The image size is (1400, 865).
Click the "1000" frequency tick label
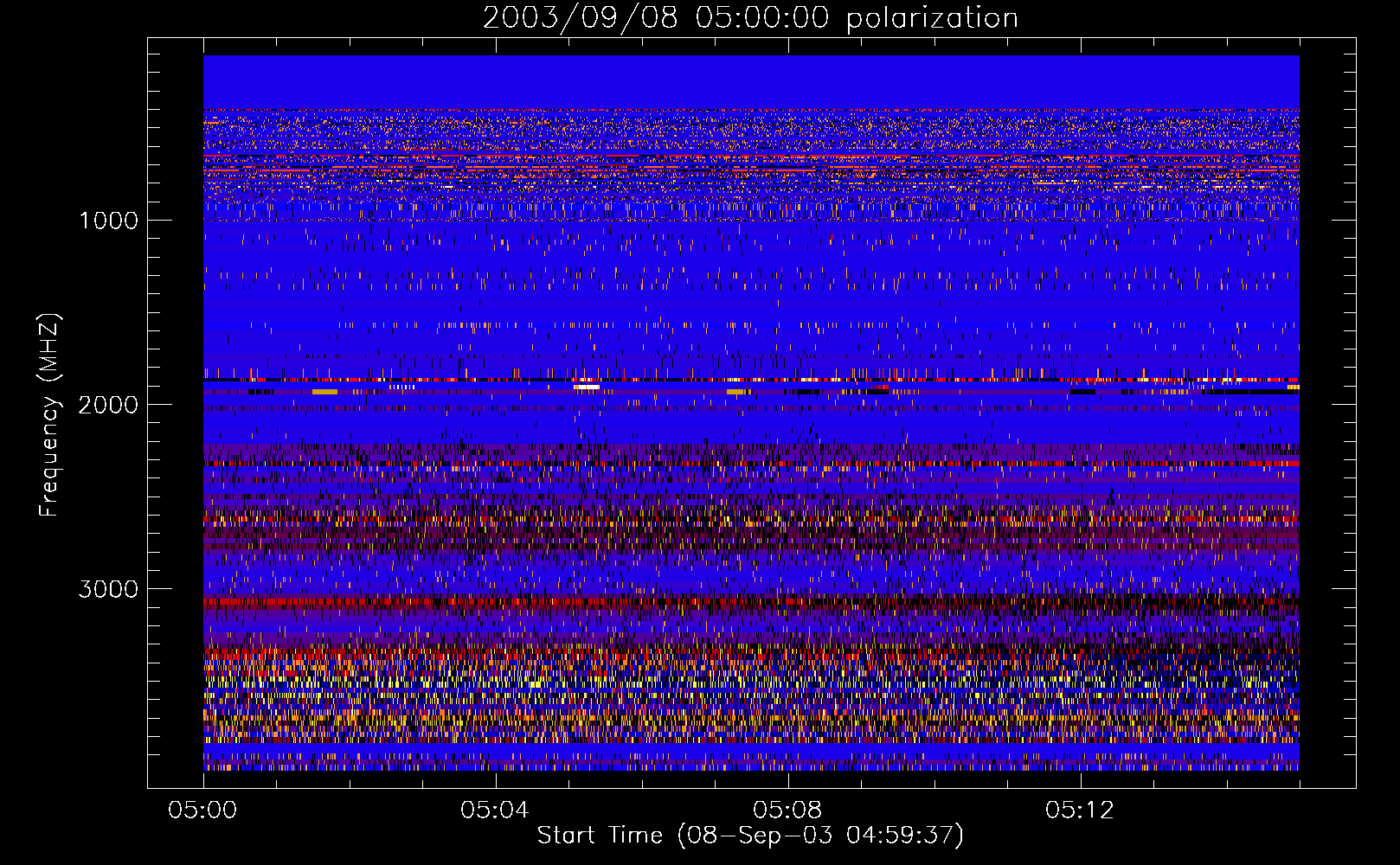[x=108, y=221]
